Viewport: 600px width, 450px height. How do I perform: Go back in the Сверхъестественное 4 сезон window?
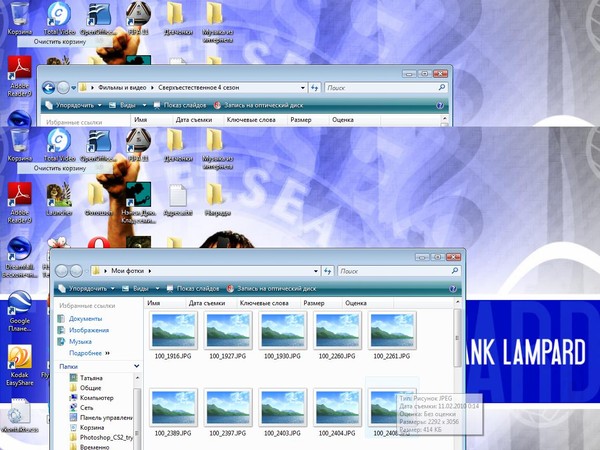49,88
